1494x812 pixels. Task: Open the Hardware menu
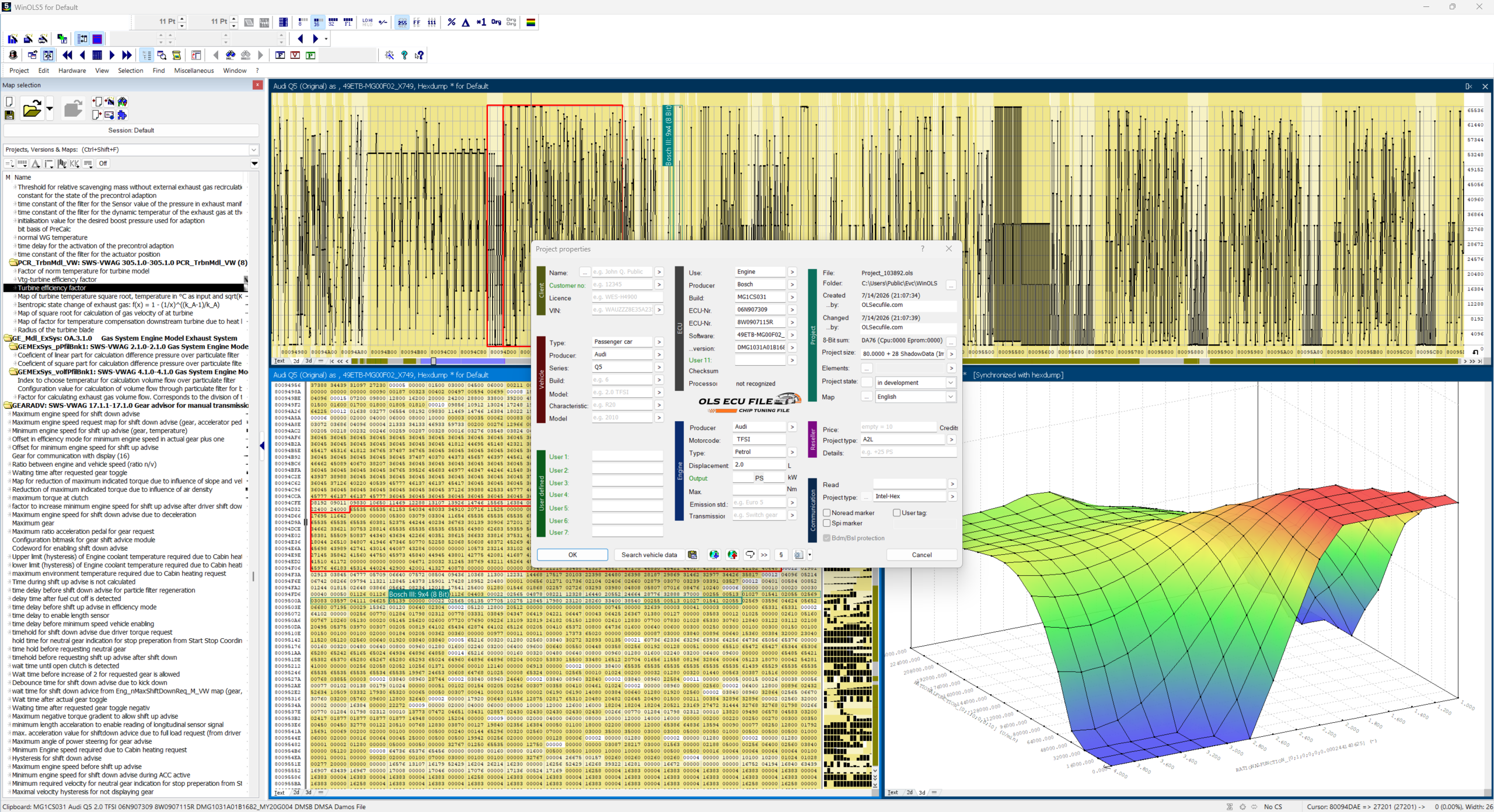(72, 71)
